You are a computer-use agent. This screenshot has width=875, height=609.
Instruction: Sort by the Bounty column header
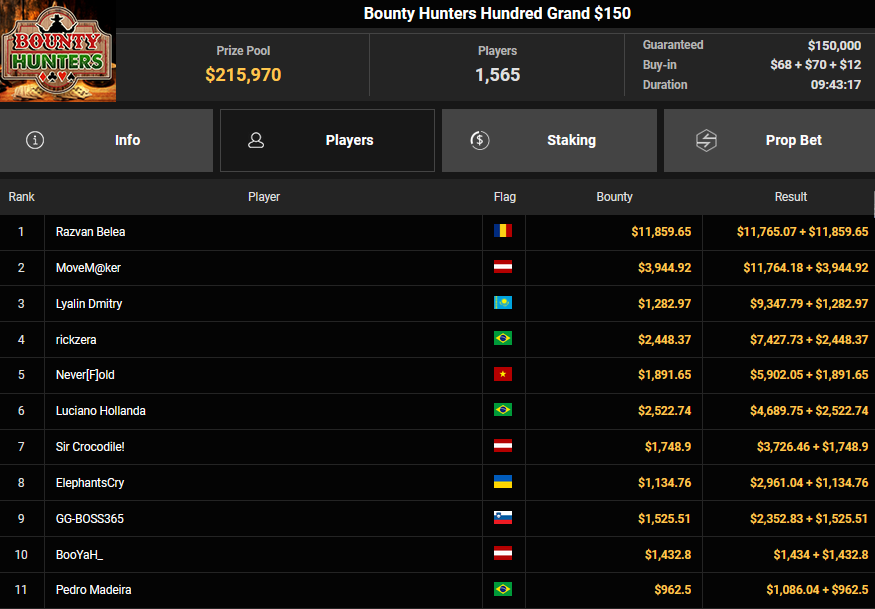point(614,197)
